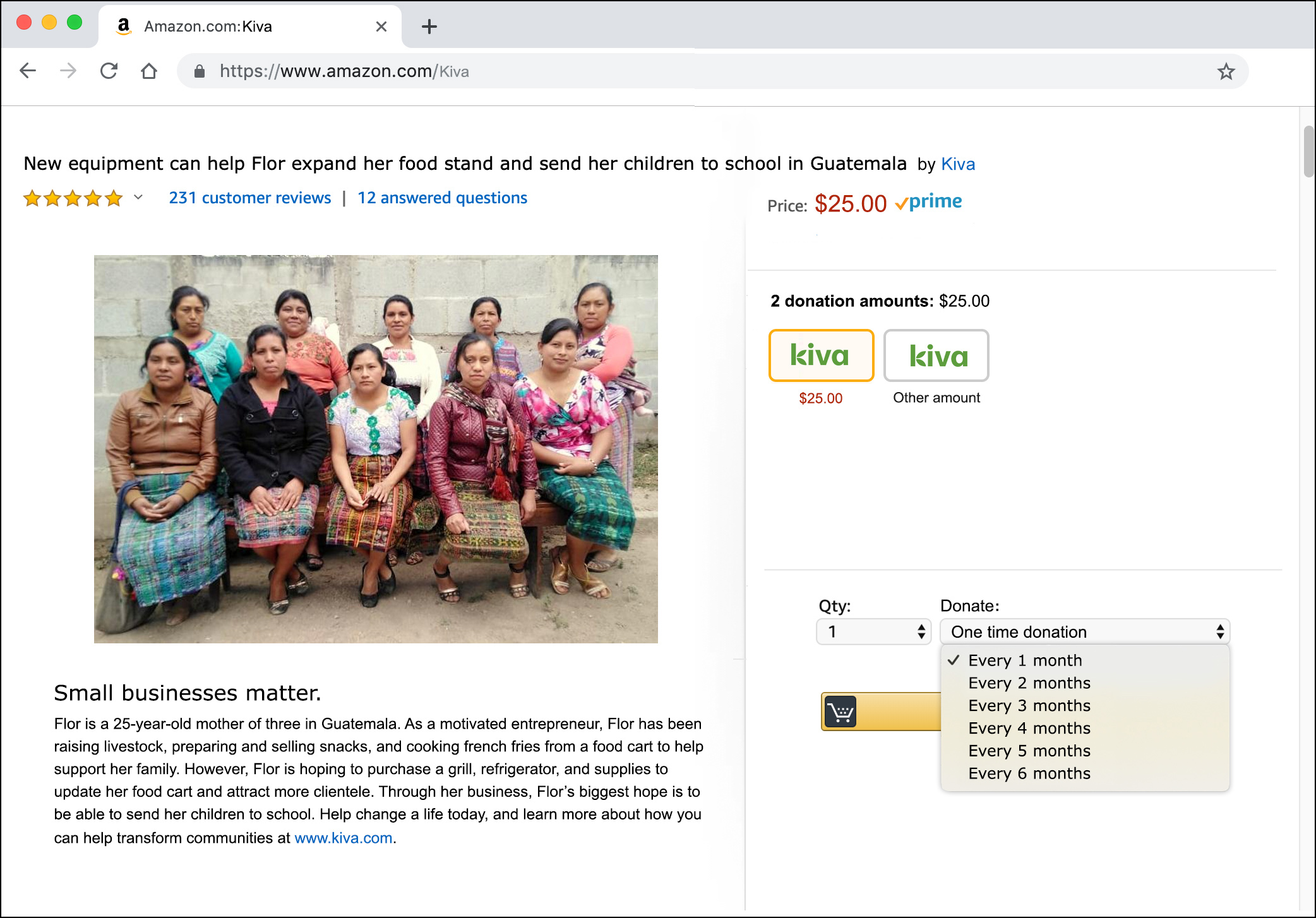The width and height of the screenshot is (1316, 918).
Task: Open 231 customer reviews
Action: click(250, 198)
